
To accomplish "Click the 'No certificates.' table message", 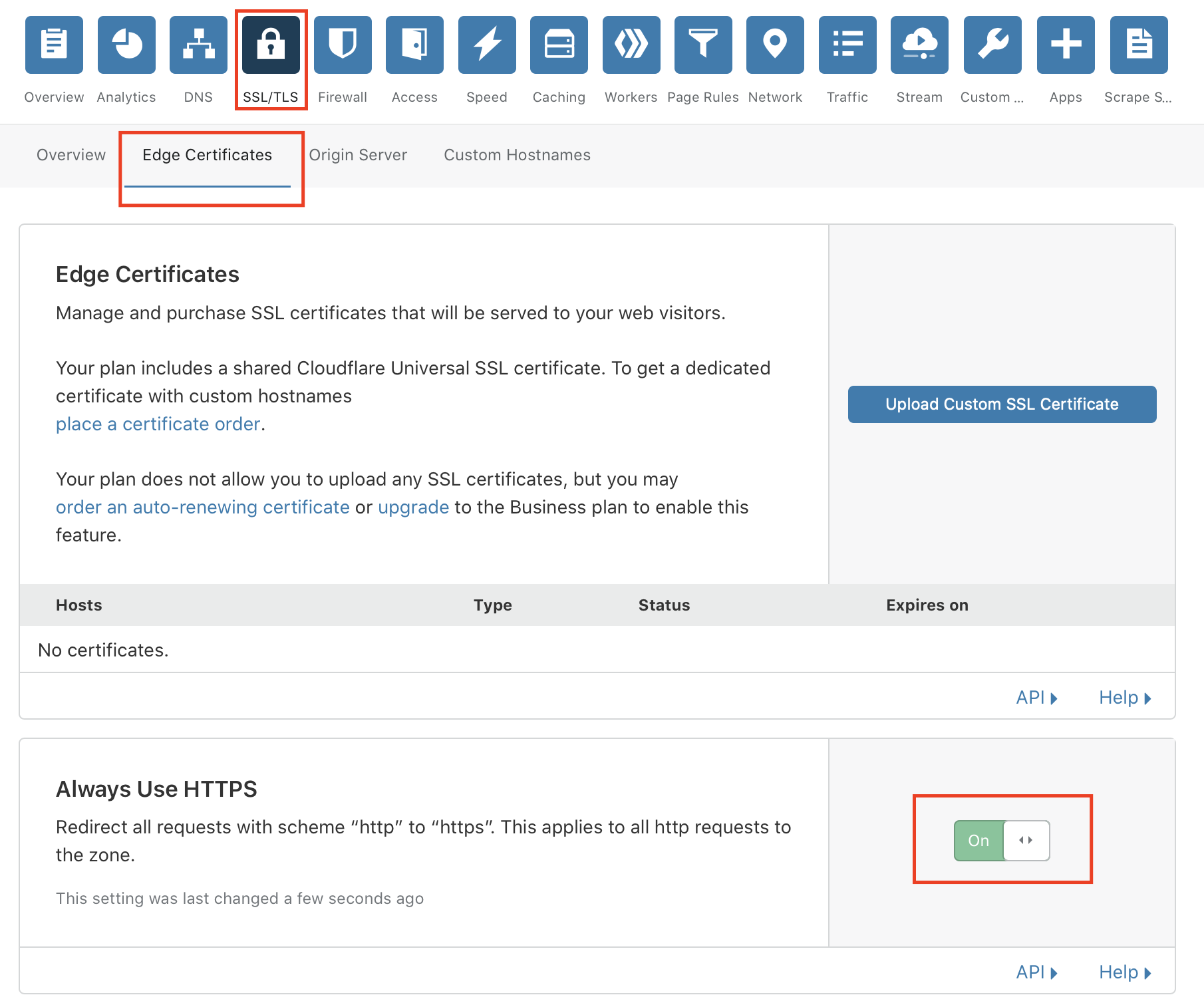I will 103,650.
